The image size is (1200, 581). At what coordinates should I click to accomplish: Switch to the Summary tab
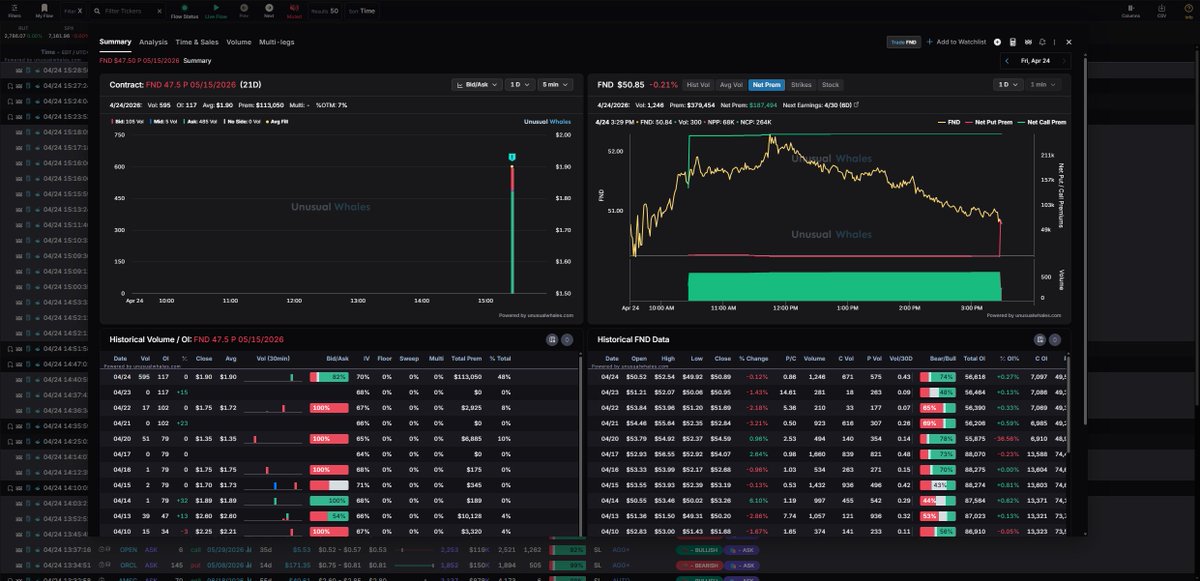pyautogui.click(x=115, y=42)
